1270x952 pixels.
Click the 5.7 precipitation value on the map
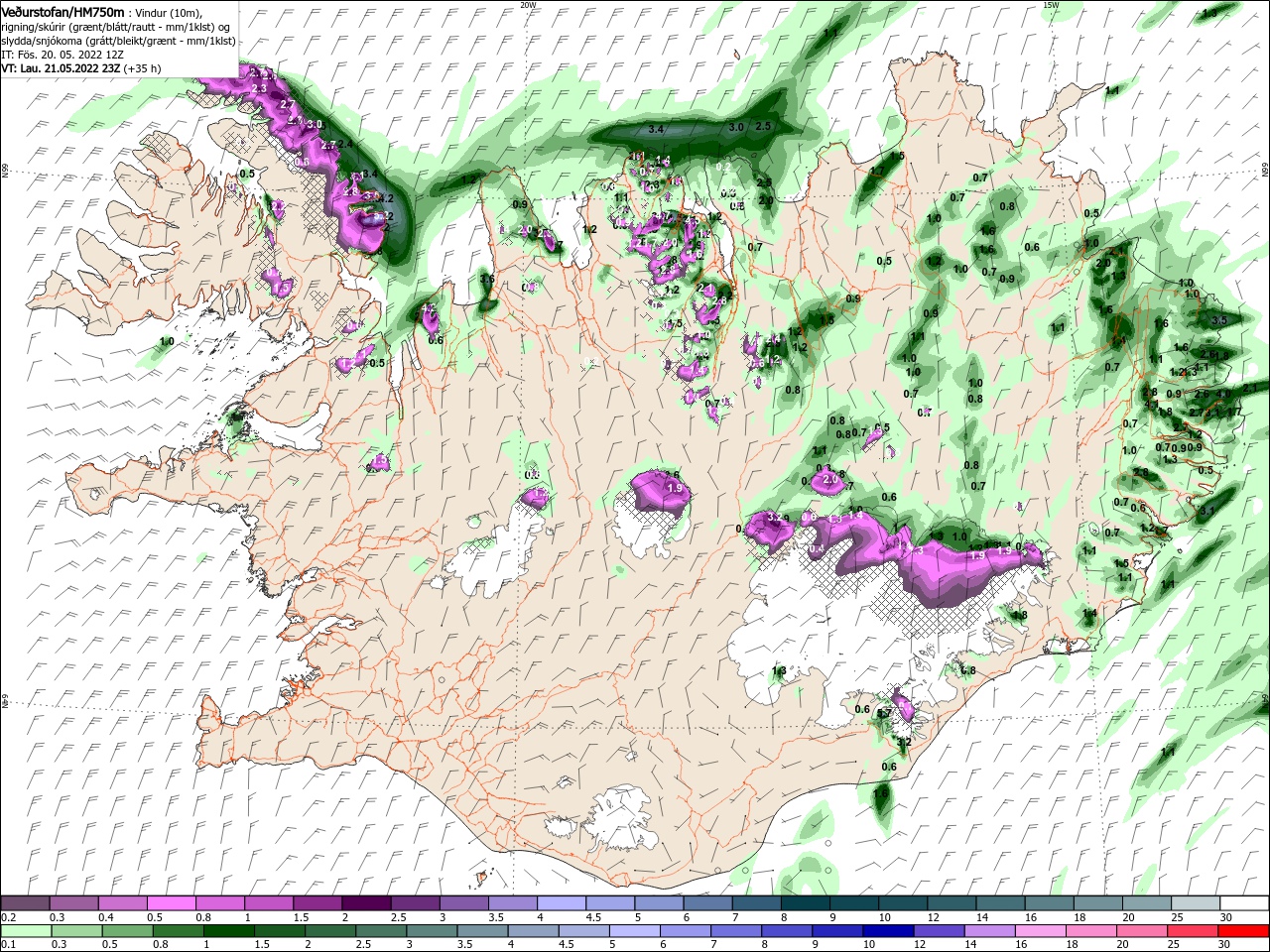pos(883,713)
